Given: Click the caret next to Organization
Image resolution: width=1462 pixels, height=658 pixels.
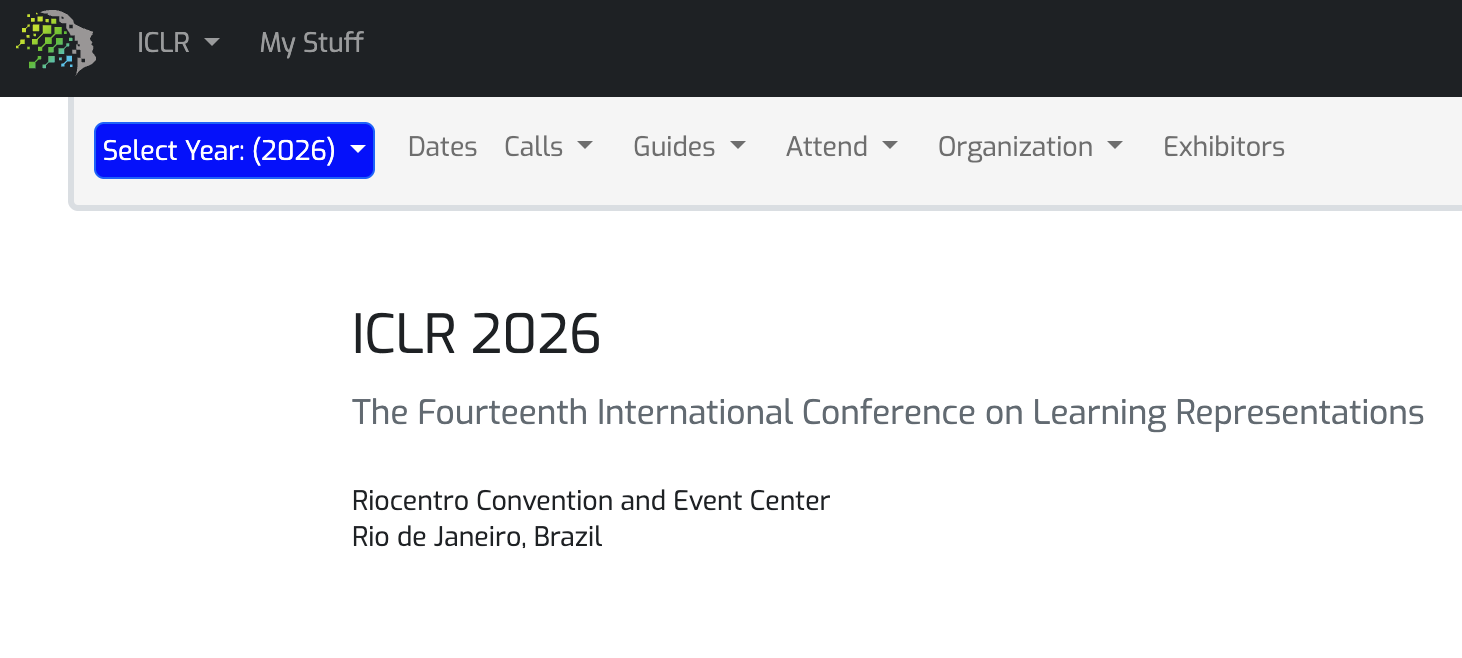Looking at the screenshot, I should pyautogui.click(x=1116, y=147).
